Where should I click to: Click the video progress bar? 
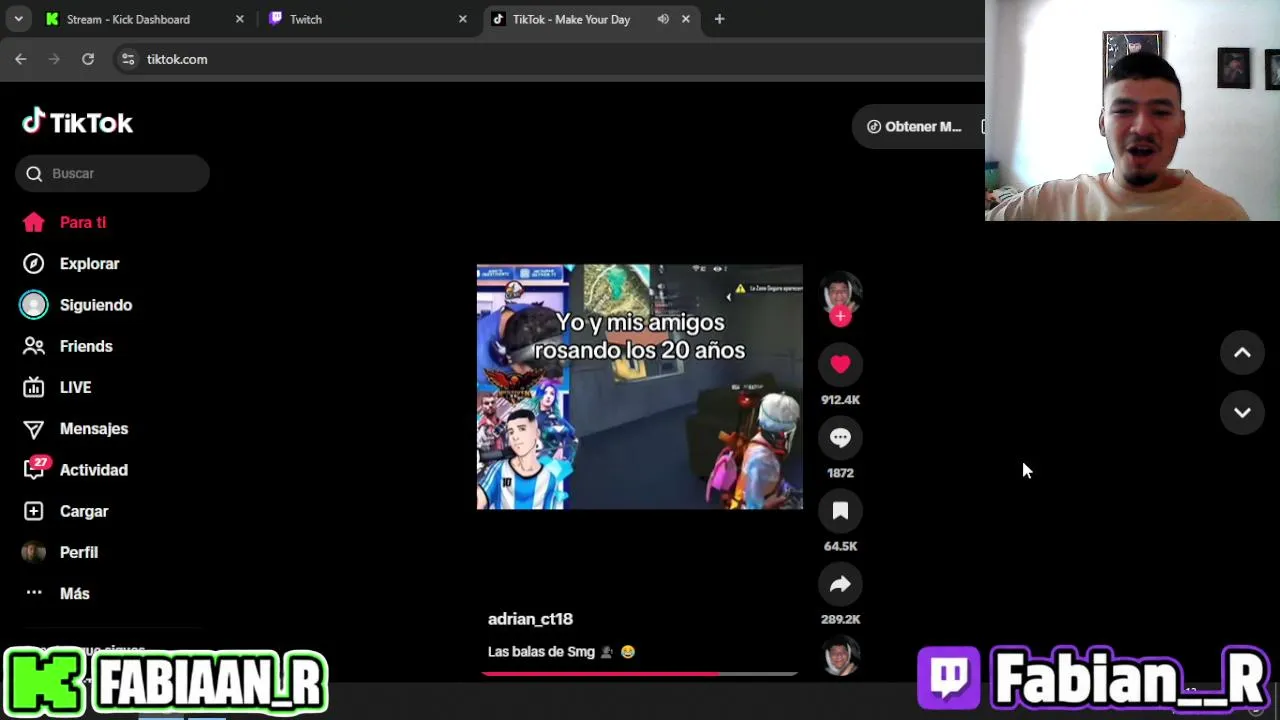640,674
